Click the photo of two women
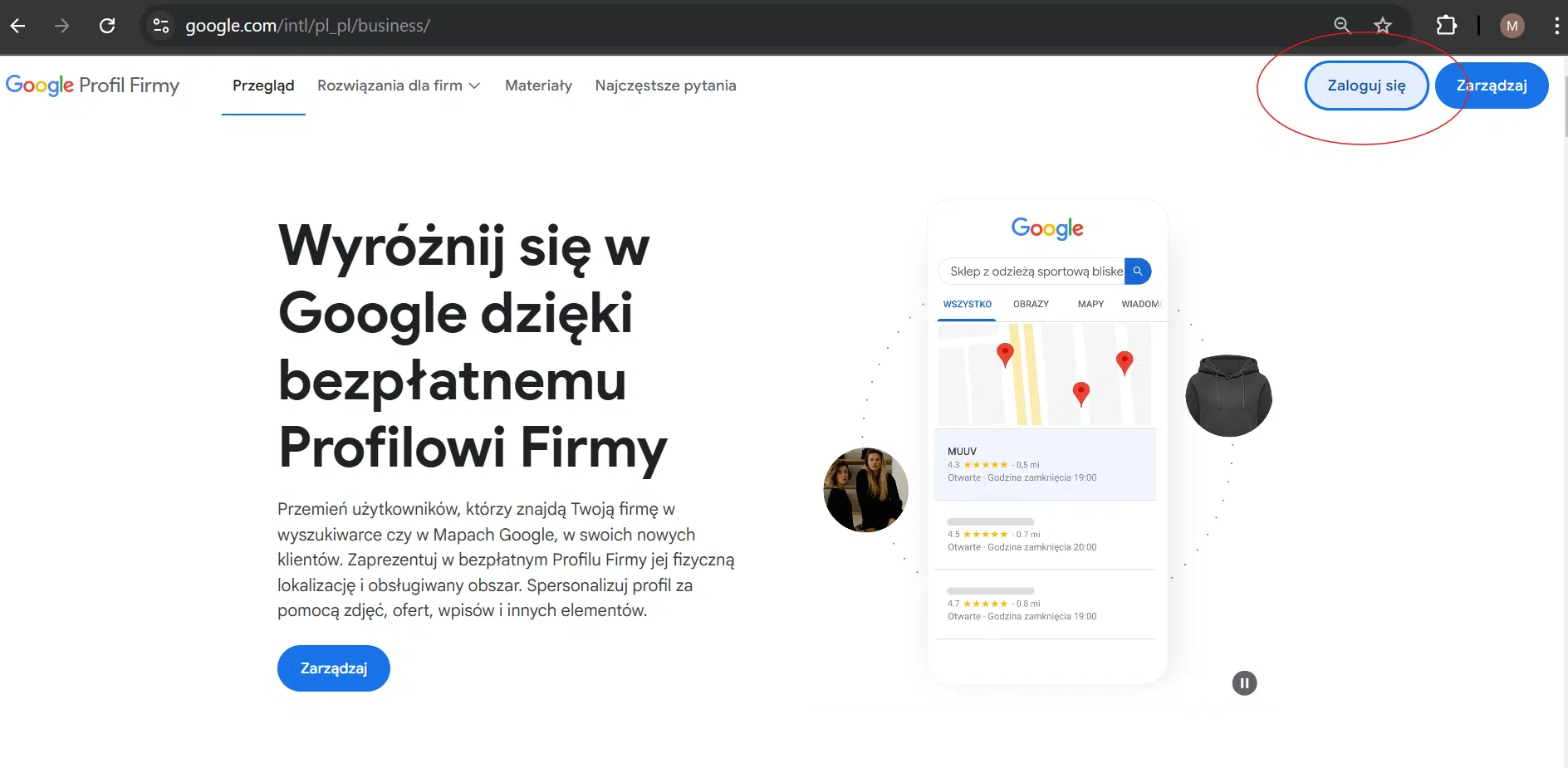 pos(865,490)
